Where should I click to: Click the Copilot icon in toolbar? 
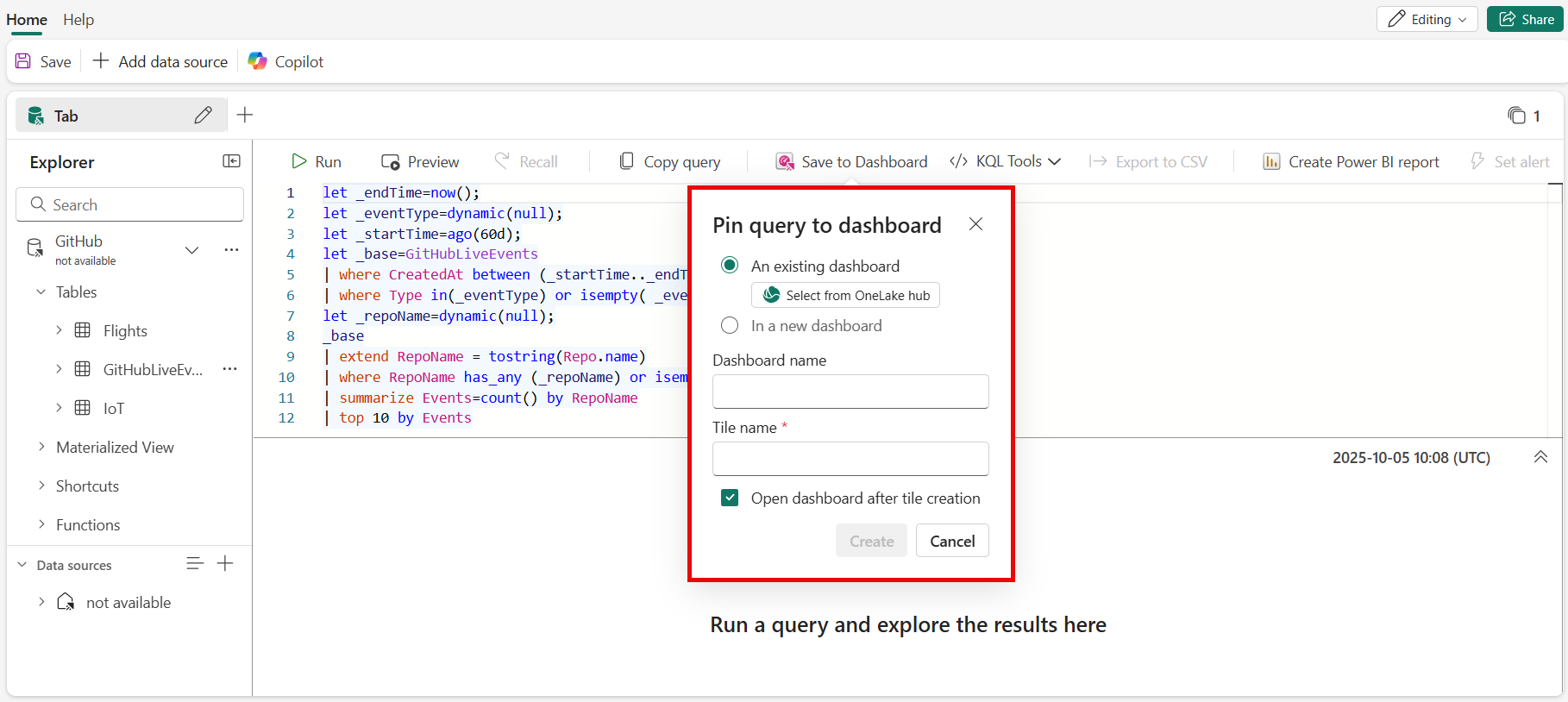pos(257,61)
